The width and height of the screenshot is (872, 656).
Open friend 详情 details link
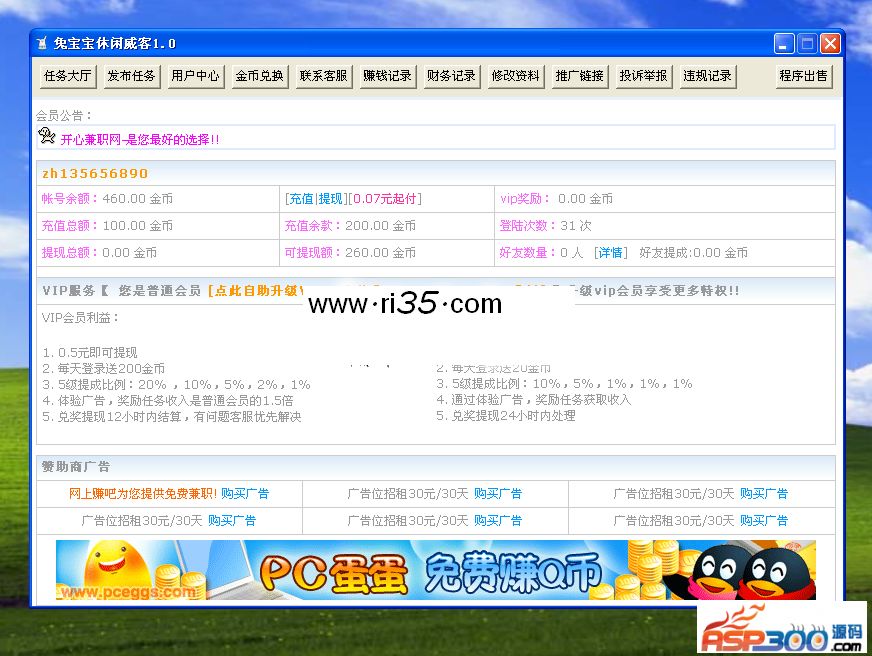pyautogui.click(x=610, y=253)
